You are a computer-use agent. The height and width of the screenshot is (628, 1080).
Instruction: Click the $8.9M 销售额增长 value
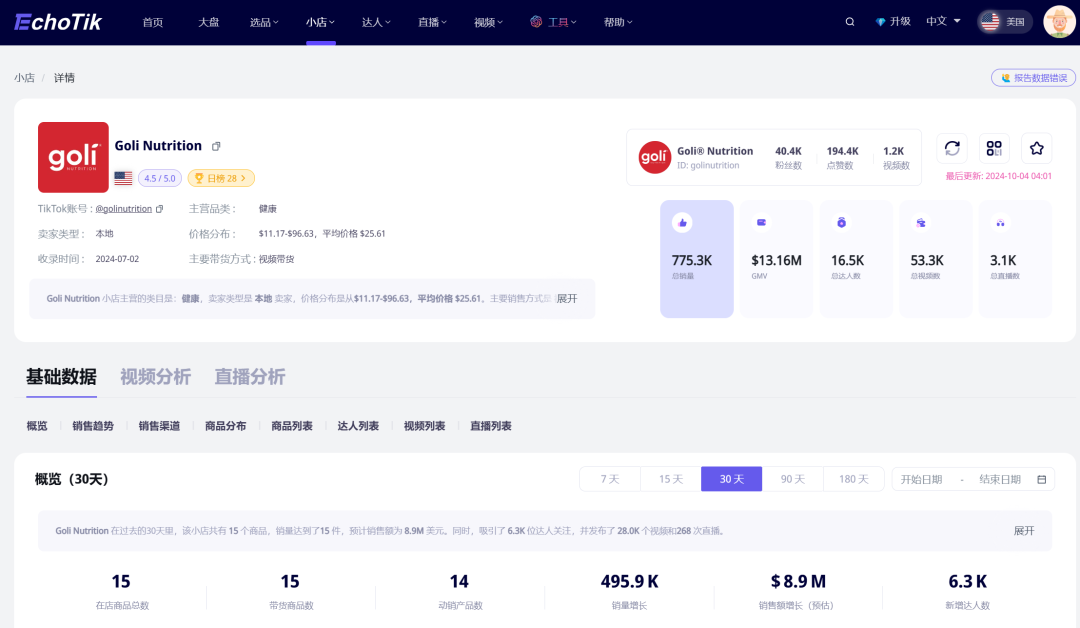(x=798, y=582)
